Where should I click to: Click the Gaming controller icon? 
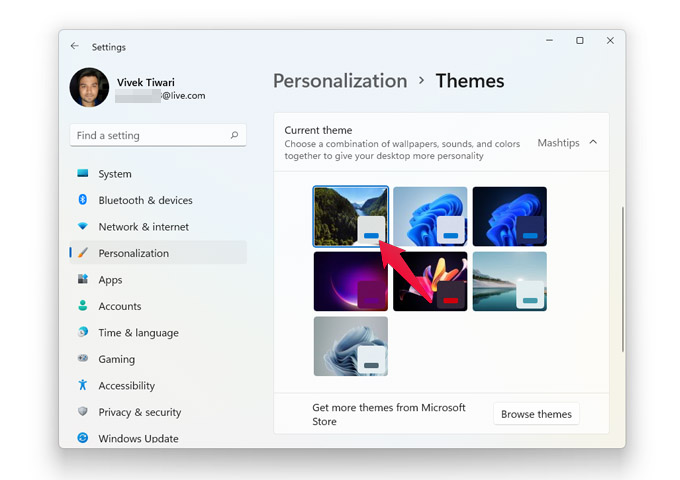(82, 358)
